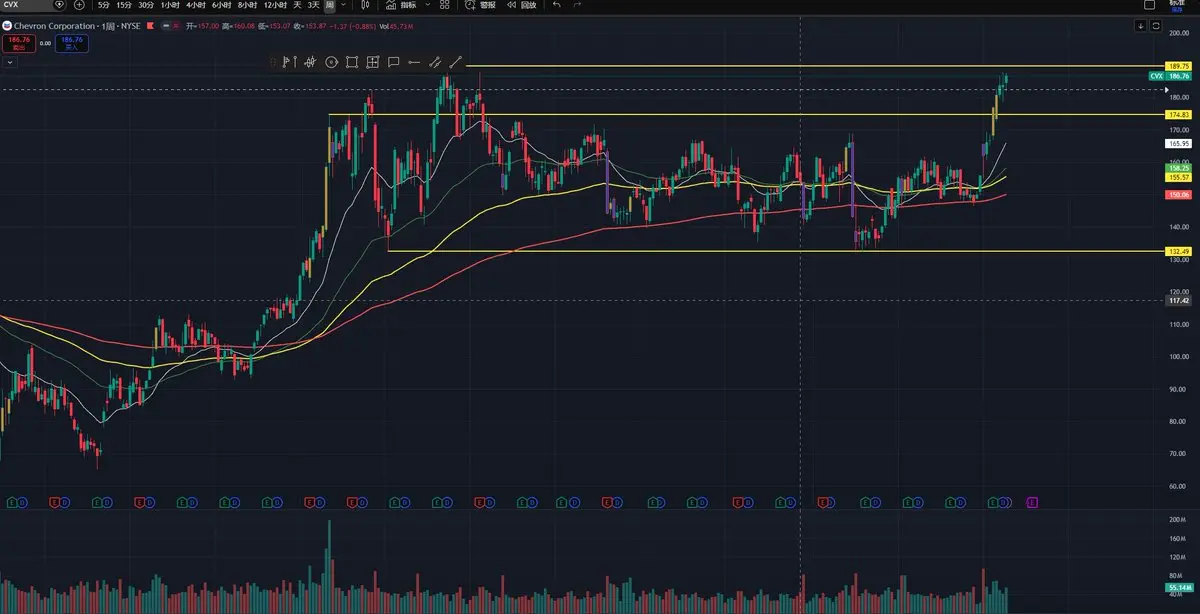Create an alert with 警报

click(x=480, y=5)
